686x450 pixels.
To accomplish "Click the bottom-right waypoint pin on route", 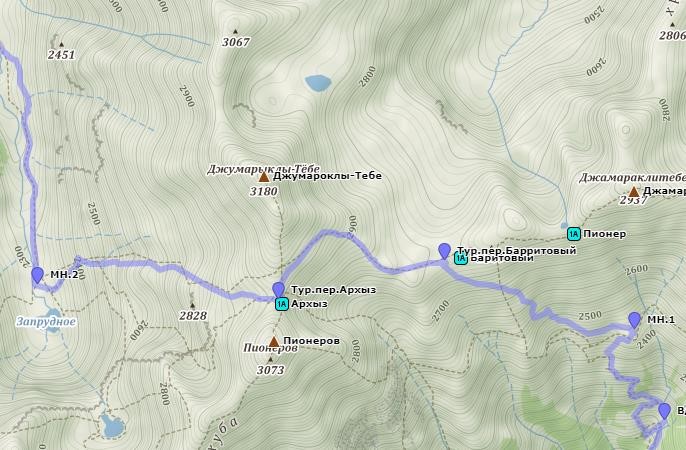I will (x=665, y=412).
